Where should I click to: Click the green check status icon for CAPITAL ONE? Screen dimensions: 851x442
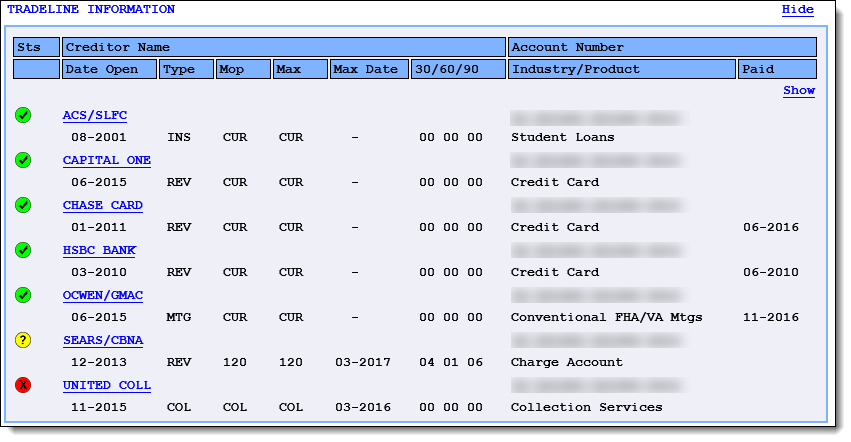click(23, 160)
